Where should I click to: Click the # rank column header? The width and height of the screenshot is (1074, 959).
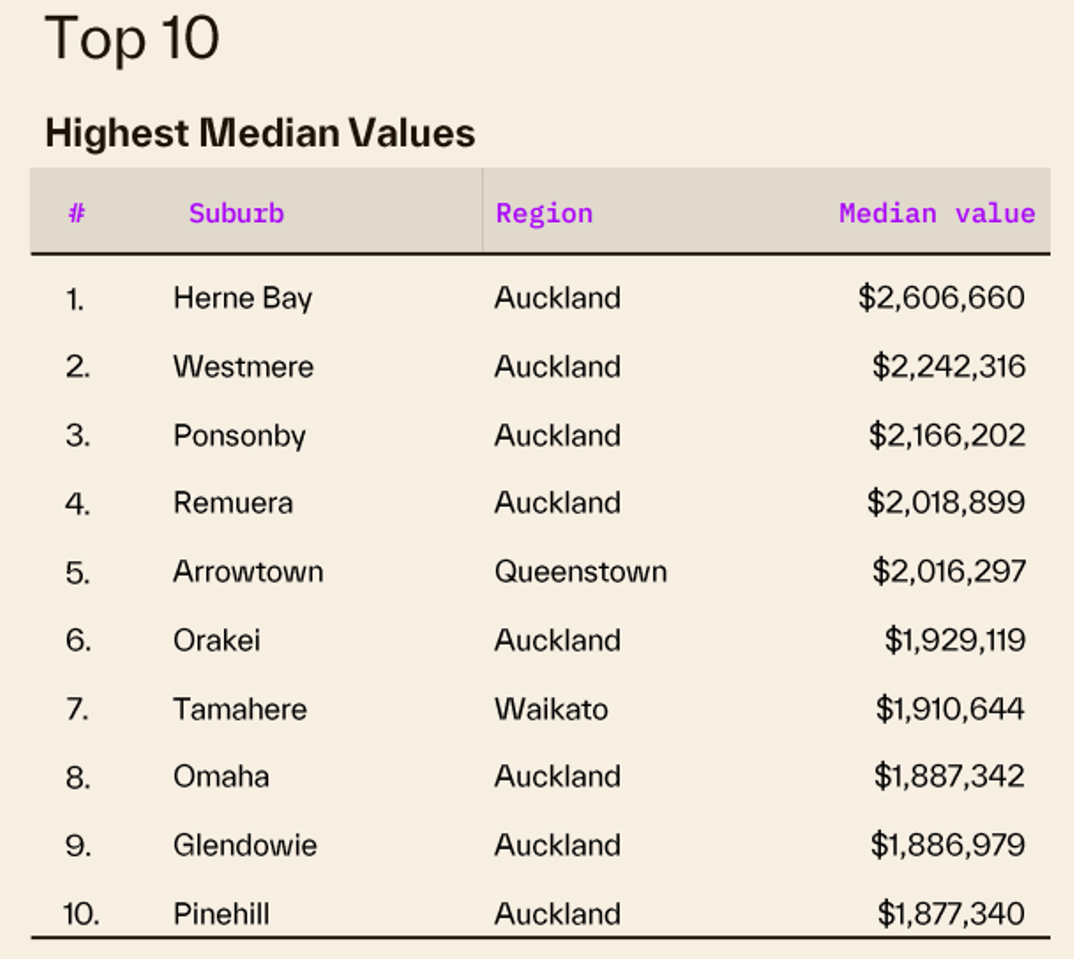(77, 213)
